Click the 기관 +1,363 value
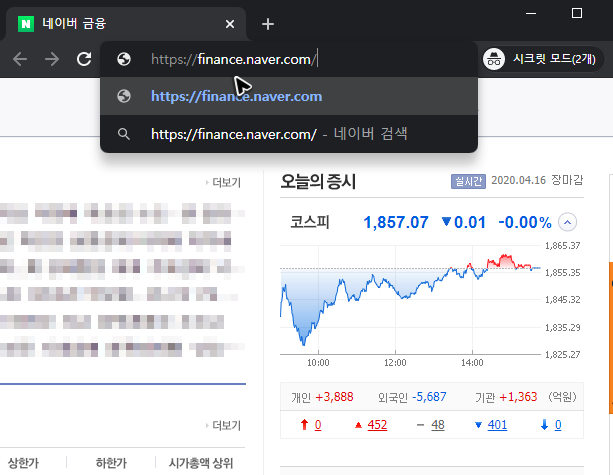 [x=518, y=397]
